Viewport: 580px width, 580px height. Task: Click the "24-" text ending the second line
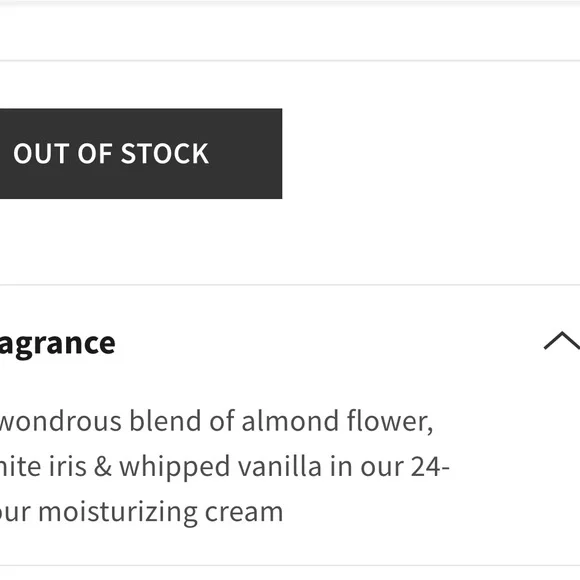click(430, 467)
